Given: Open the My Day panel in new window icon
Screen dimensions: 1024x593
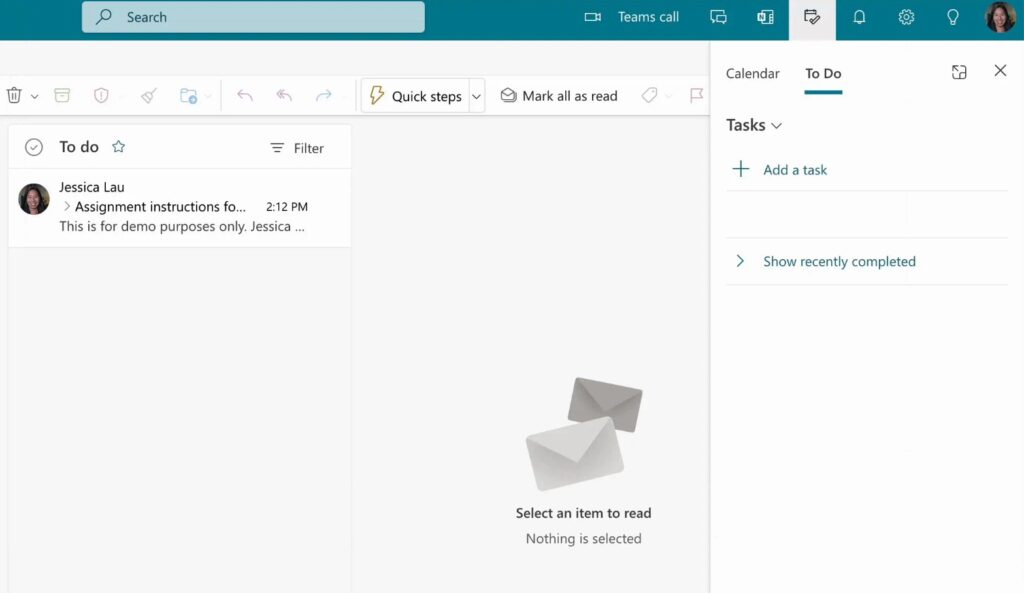Looking at the screenshot, I should point(959,72).
